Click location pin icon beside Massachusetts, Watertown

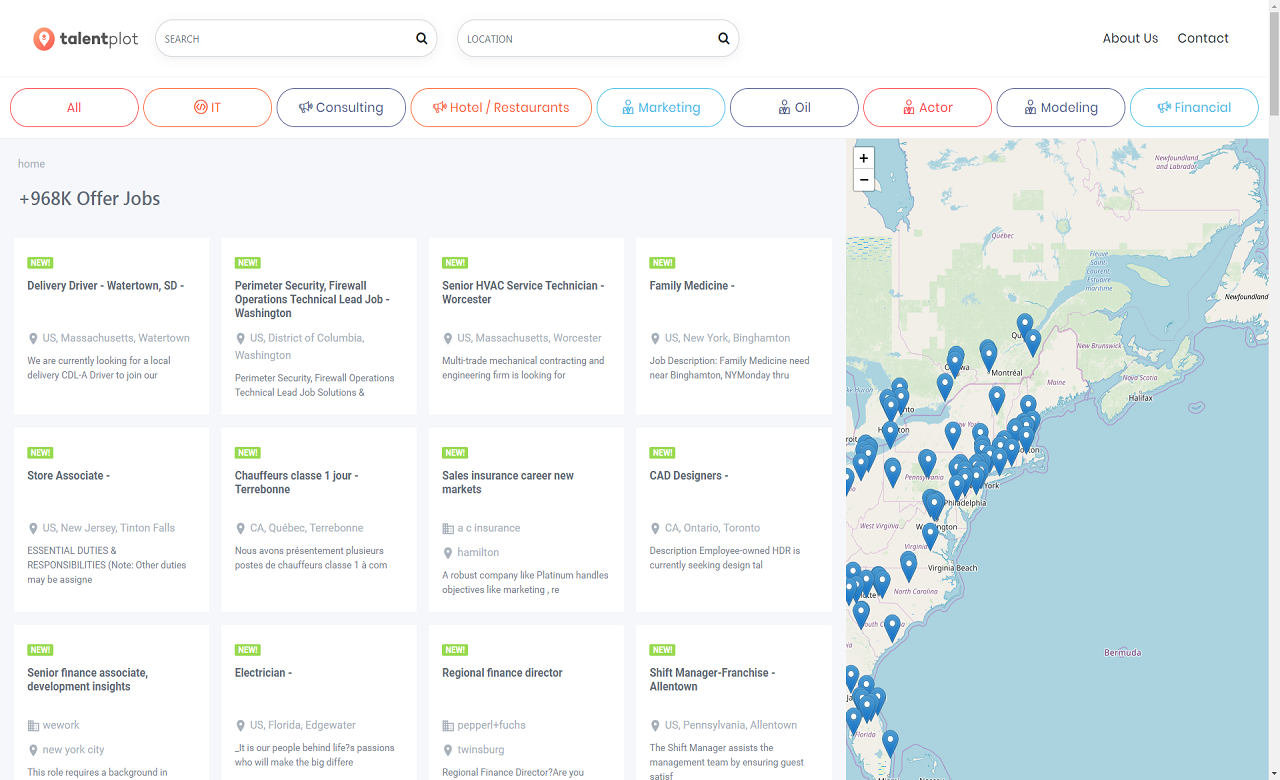[x=33, y=339]
